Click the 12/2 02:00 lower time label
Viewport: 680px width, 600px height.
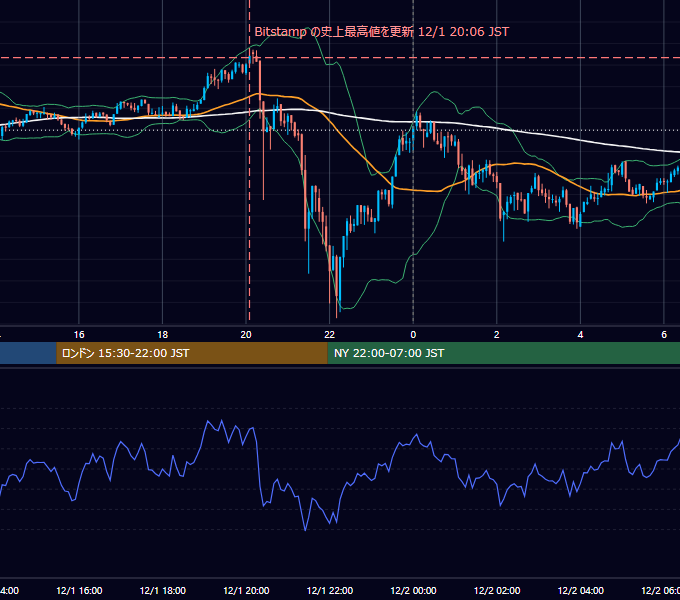click(x=497, y=590)
